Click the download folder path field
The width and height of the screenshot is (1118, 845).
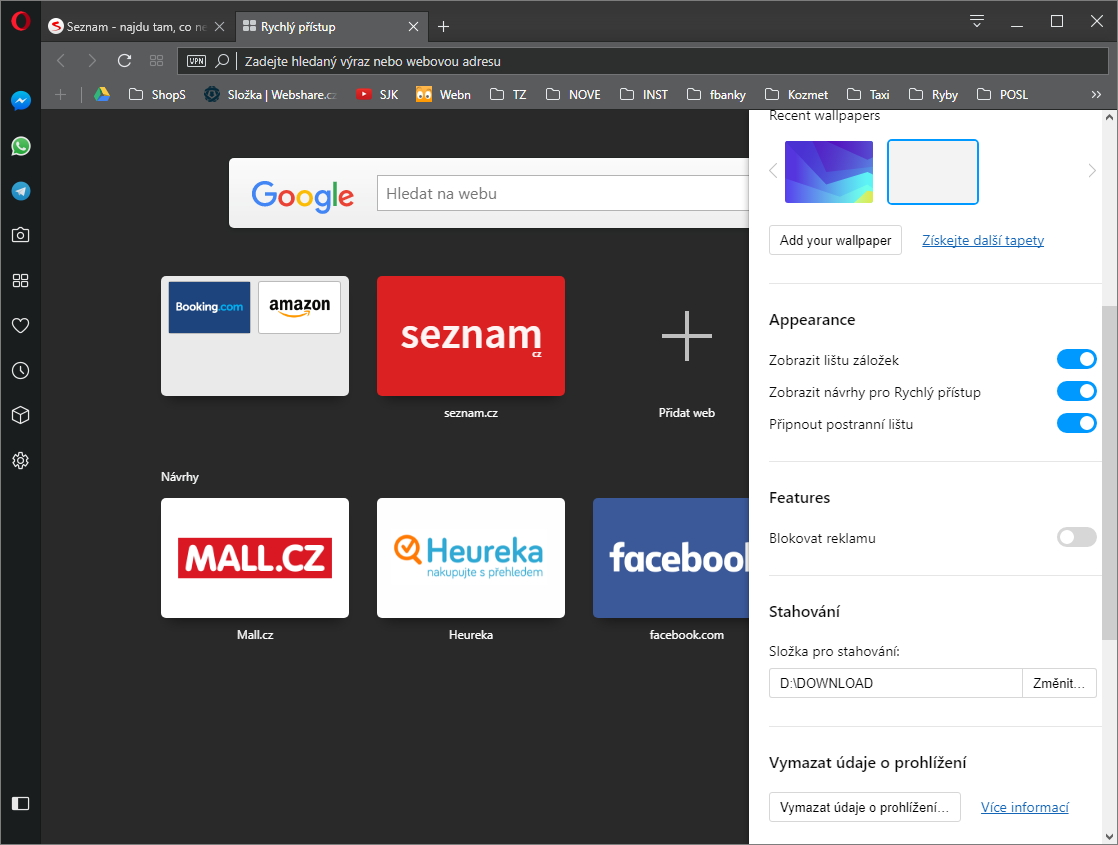[x=896, y=683]
